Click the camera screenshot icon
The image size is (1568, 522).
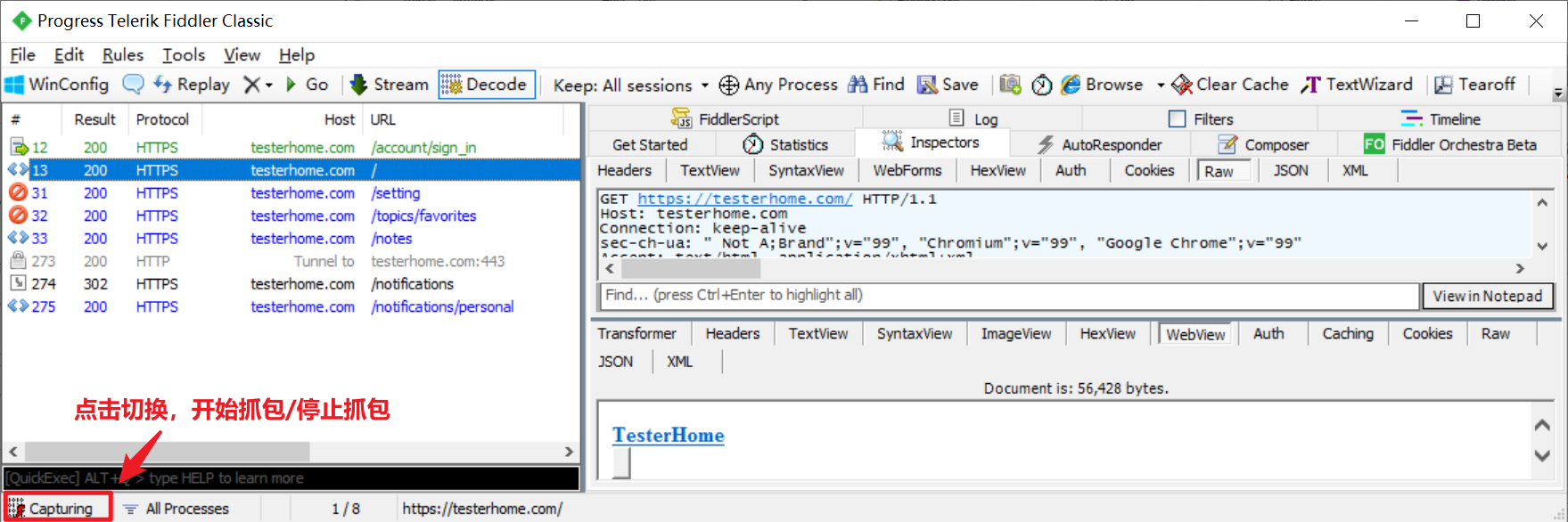1010,85
